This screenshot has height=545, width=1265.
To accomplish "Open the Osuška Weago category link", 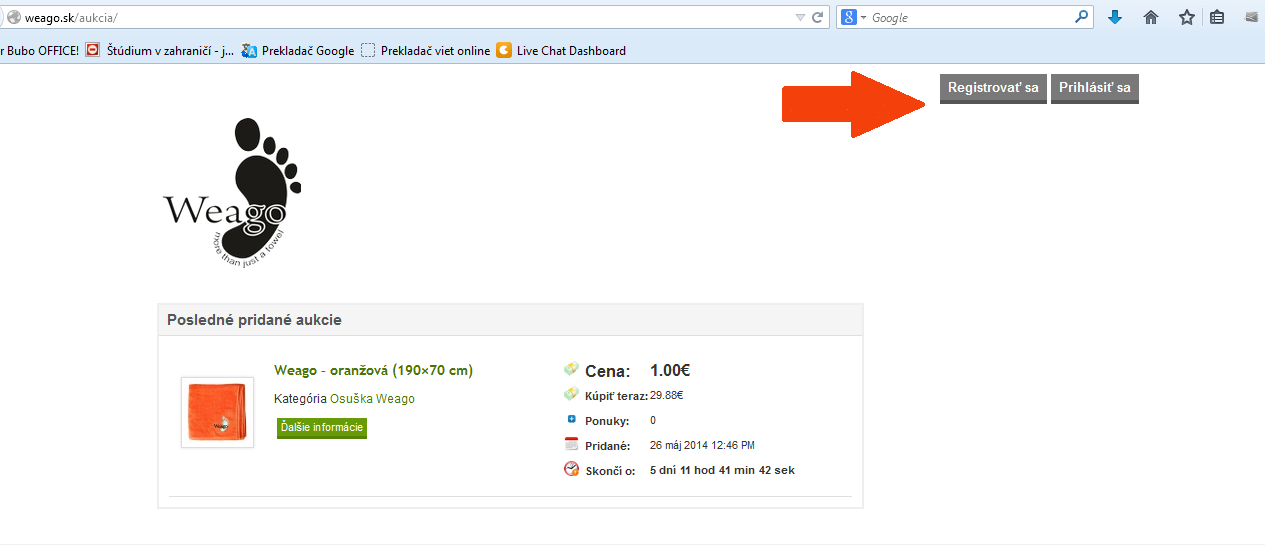I will pos(372,399).
